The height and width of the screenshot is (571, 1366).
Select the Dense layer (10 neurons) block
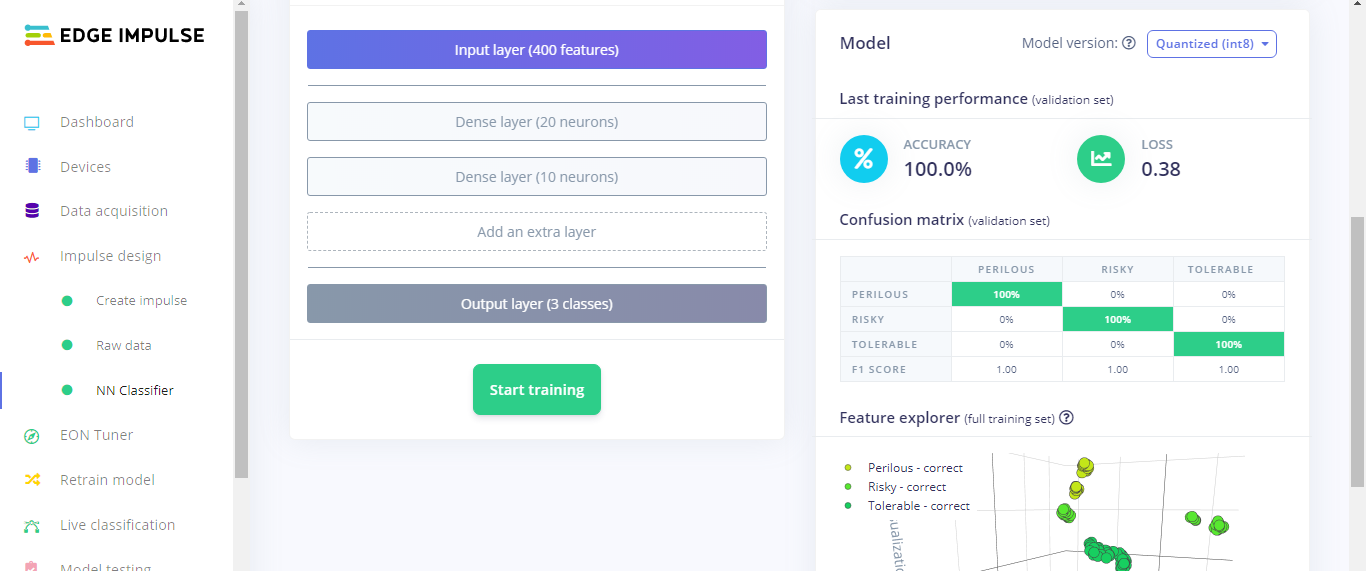[536, 177]
